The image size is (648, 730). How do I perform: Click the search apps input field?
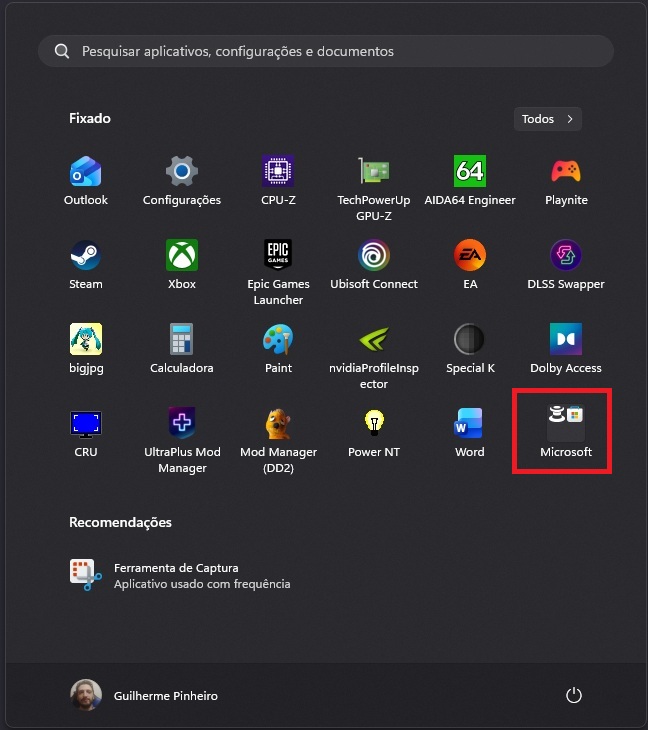[x=325, y=51]
